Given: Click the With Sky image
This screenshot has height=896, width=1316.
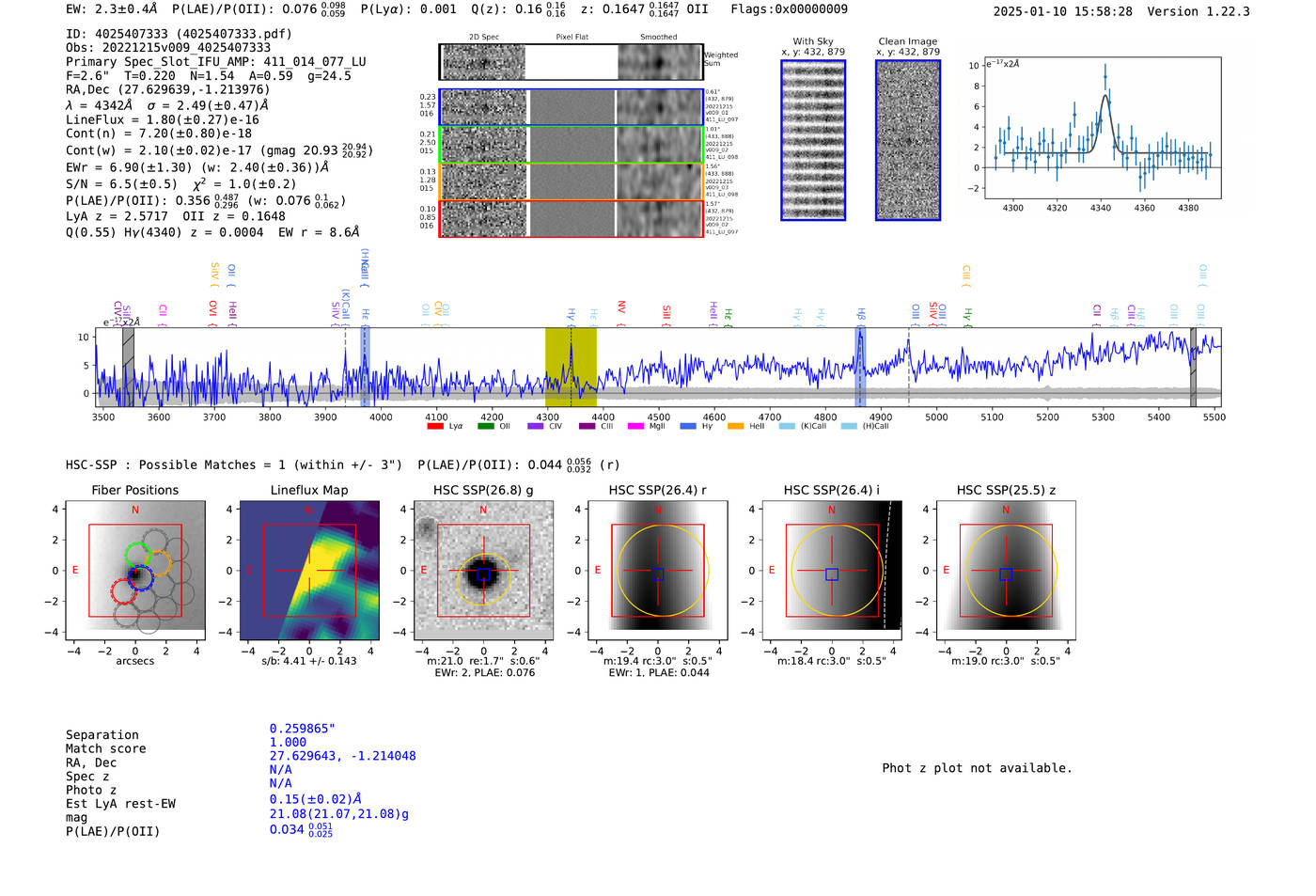Looking at the screenshot, I should pos(813,140).
